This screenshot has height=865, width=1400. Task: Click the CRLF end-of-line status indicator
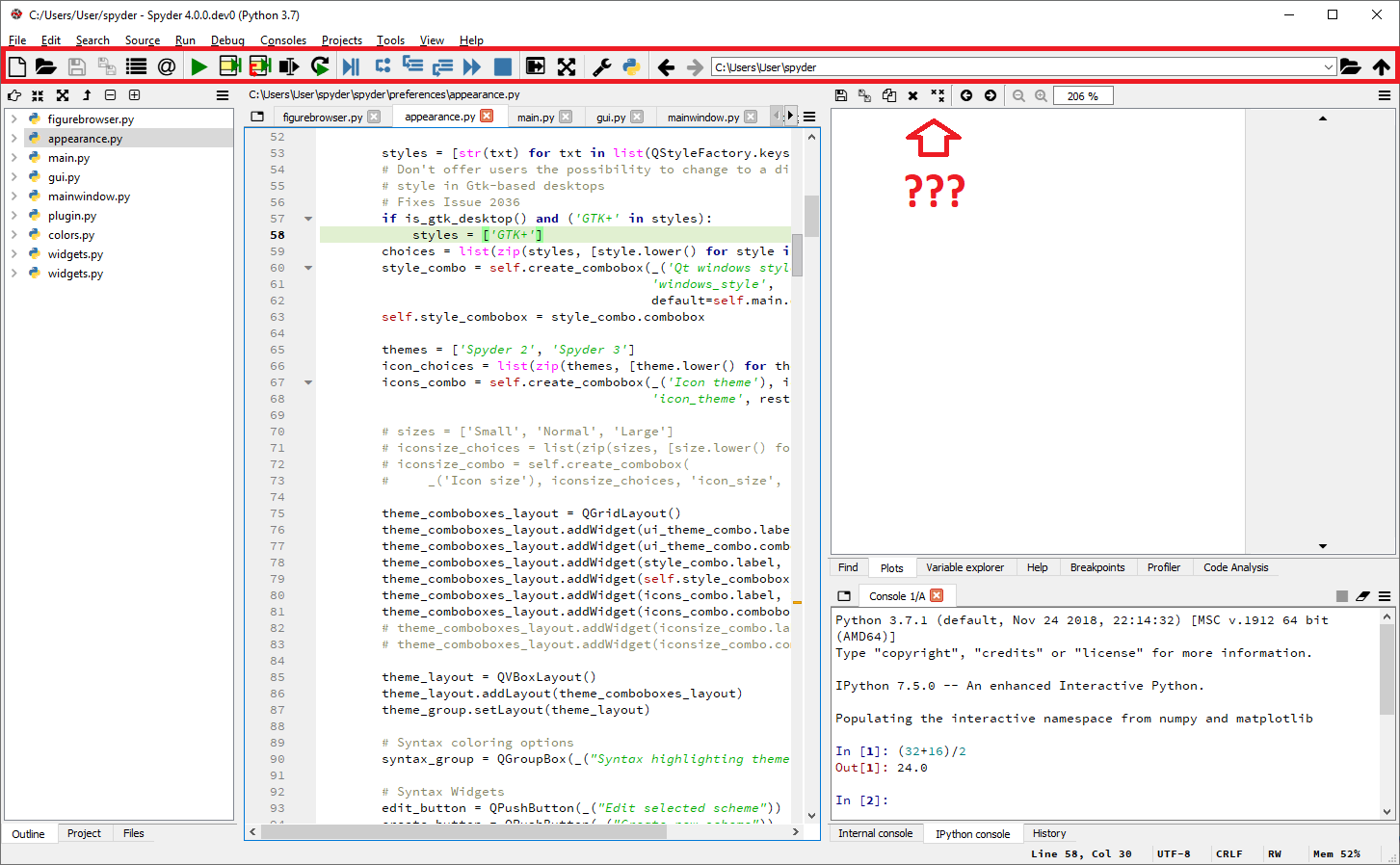pyautogui.click(x=1228, y=853)
